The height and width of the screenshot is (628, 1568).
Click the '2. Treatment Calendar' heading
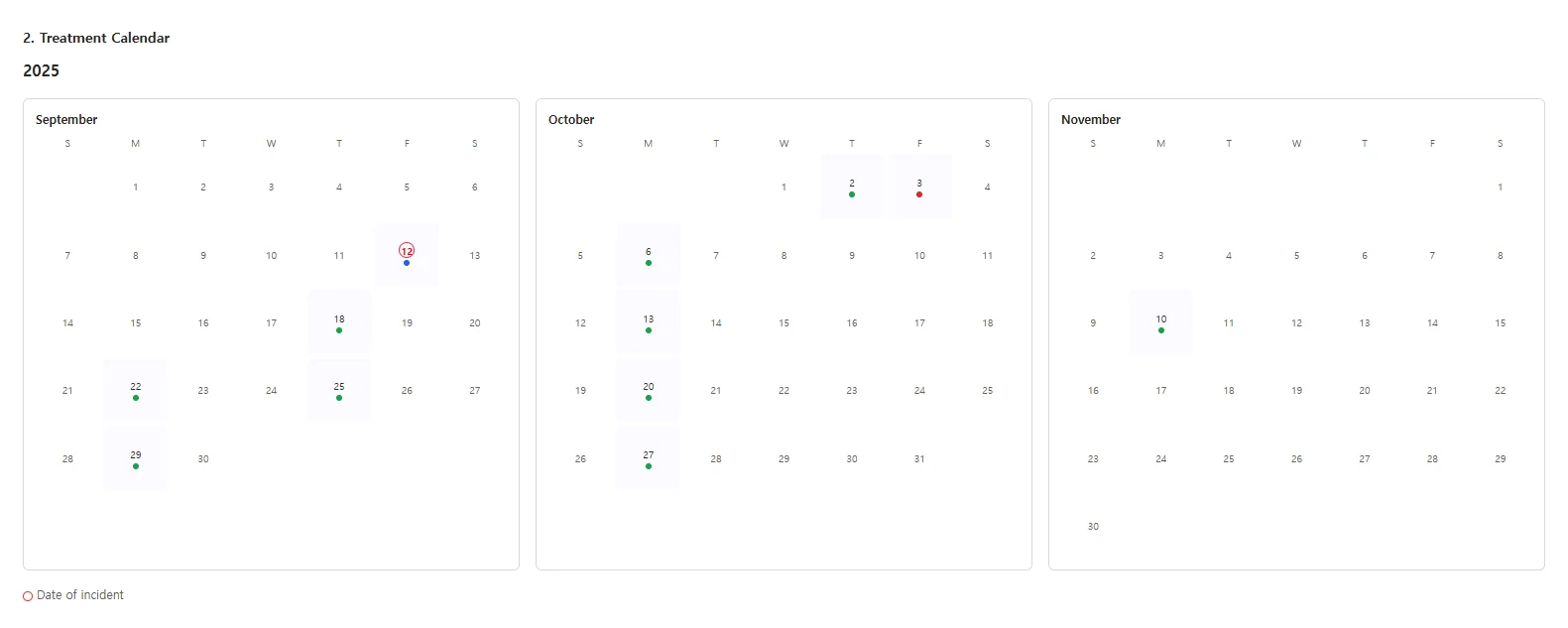tap(96, 38)
